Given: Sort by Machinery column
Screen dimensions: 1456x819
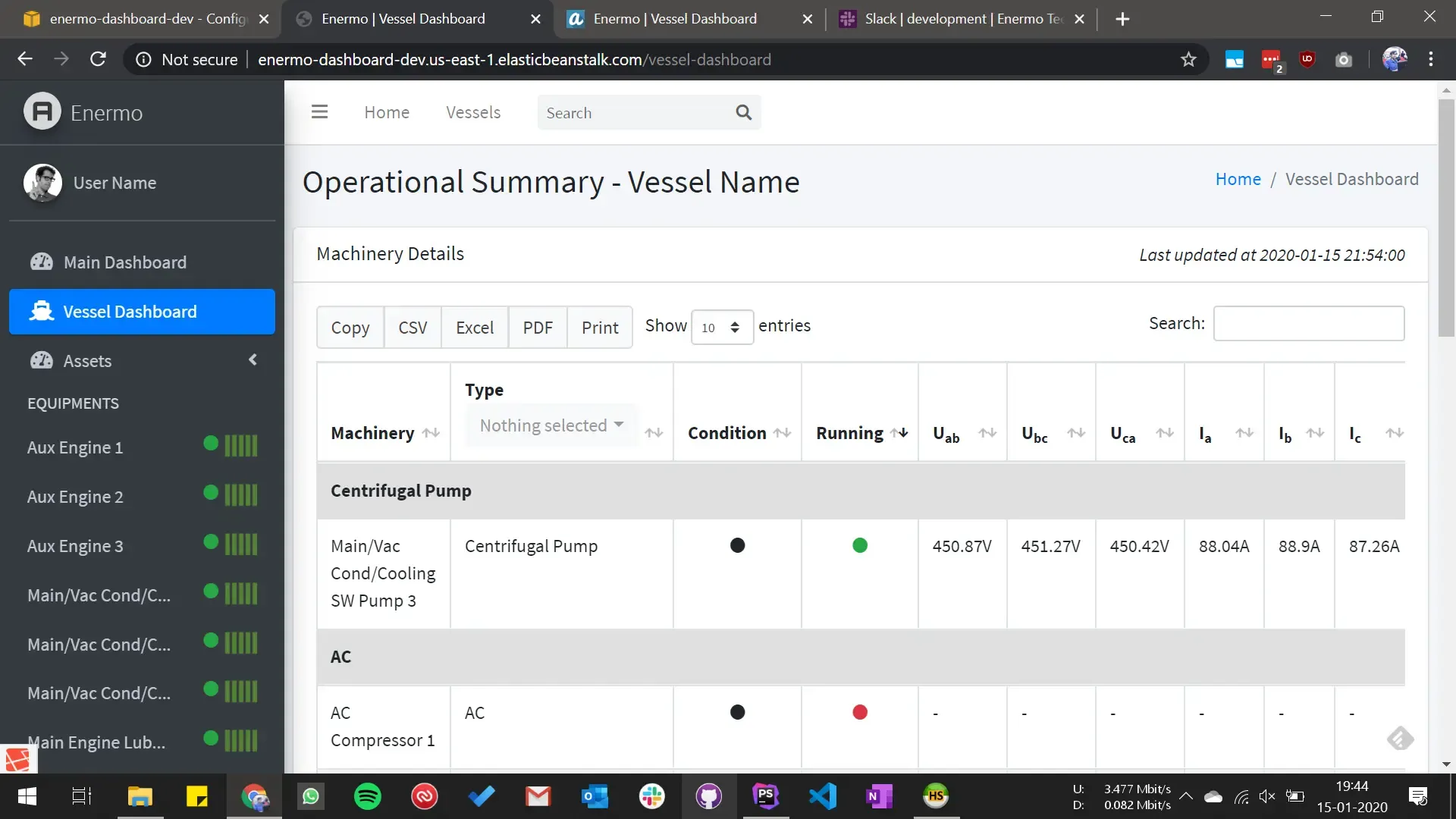Looking at the screenshot, I should pos(431,433).
